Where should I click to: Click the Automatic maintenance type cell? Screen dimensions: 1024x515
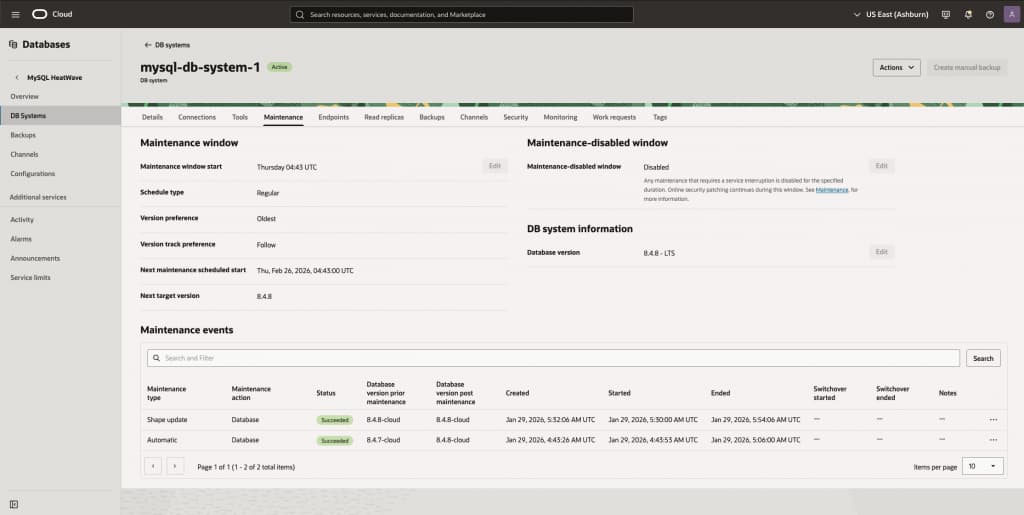162,440
